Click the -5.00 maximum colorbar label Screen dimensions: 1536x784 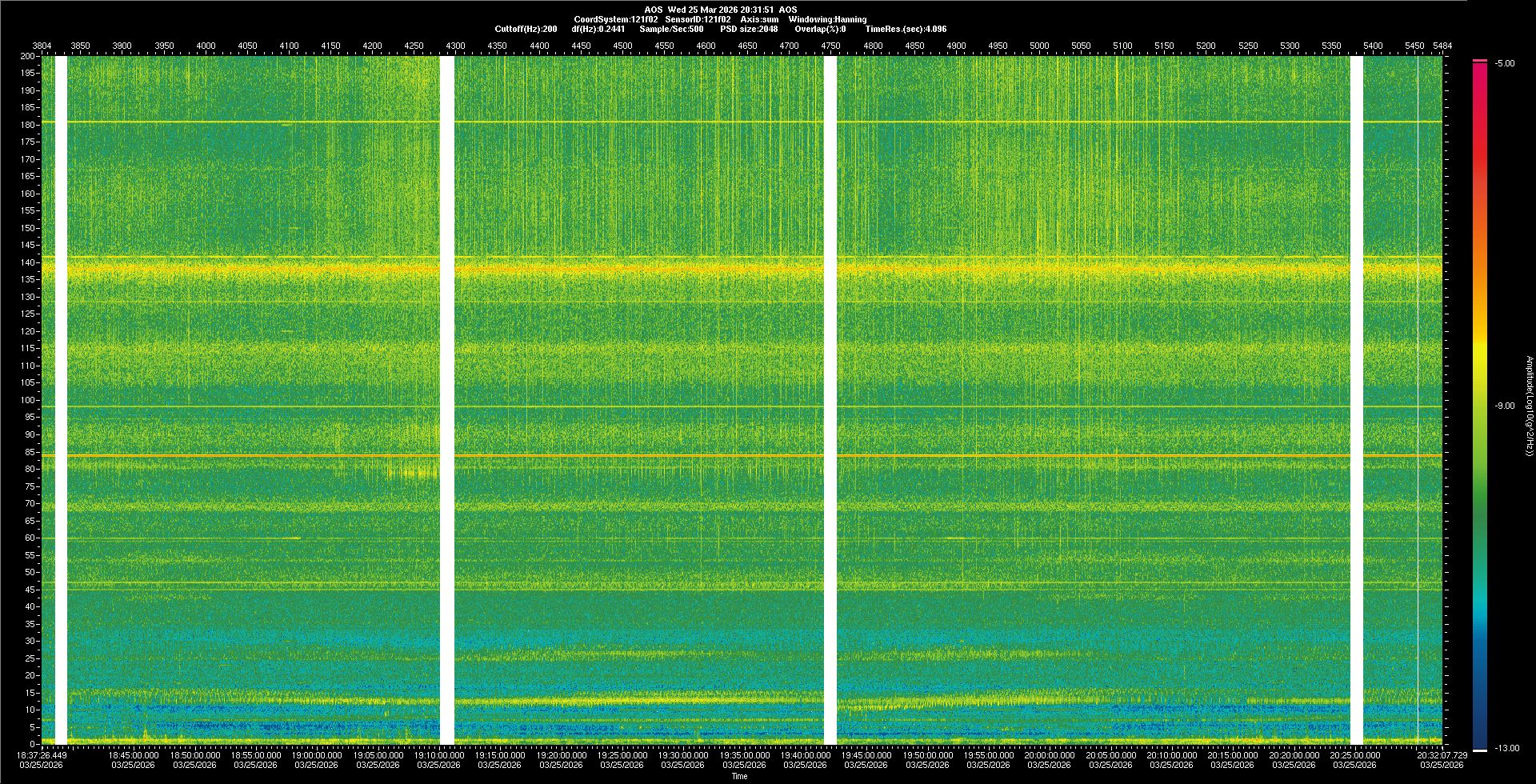pos(1504,63)
